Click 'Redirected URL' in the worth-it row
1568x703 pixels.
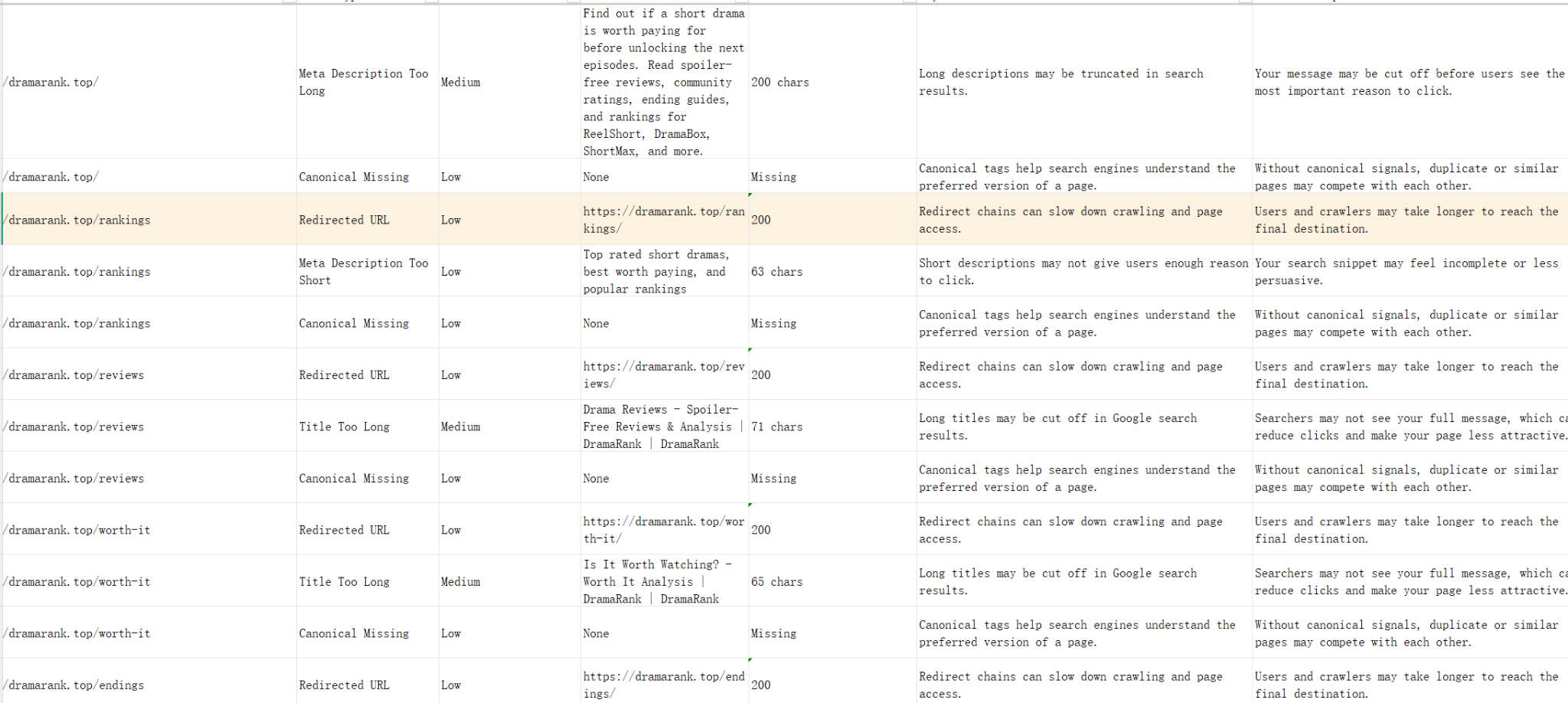(344, 530)
